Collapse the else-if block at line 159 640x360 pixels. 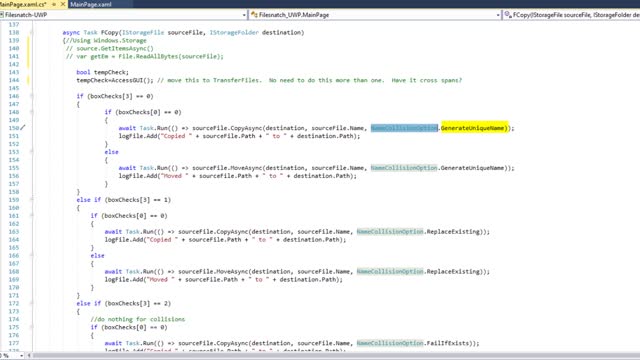coord(31,200)
